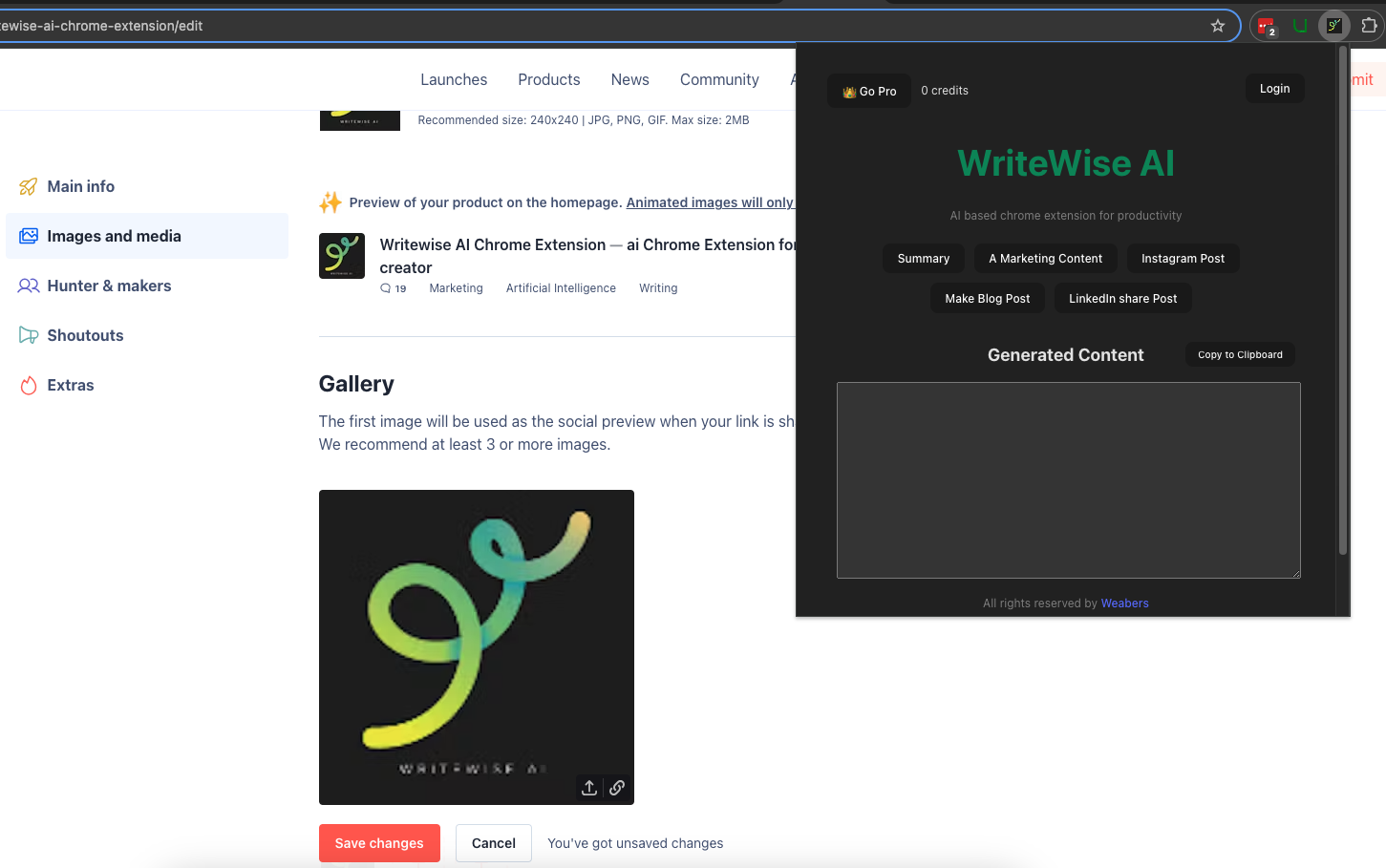Open the red calendar extension icon
Screen dimensions: 1386x868
[x=1267, y=26]
